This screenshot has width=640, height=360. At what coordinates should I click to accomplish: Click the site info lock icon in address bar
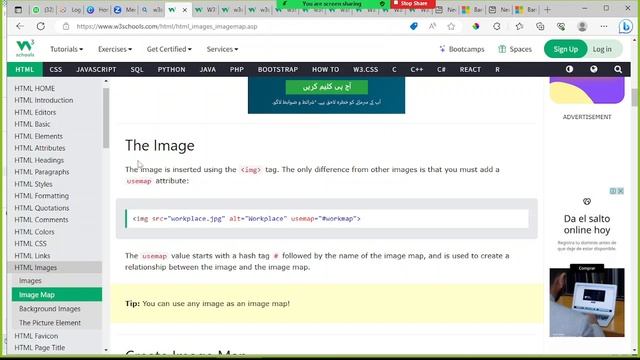[x=66, y=27]
